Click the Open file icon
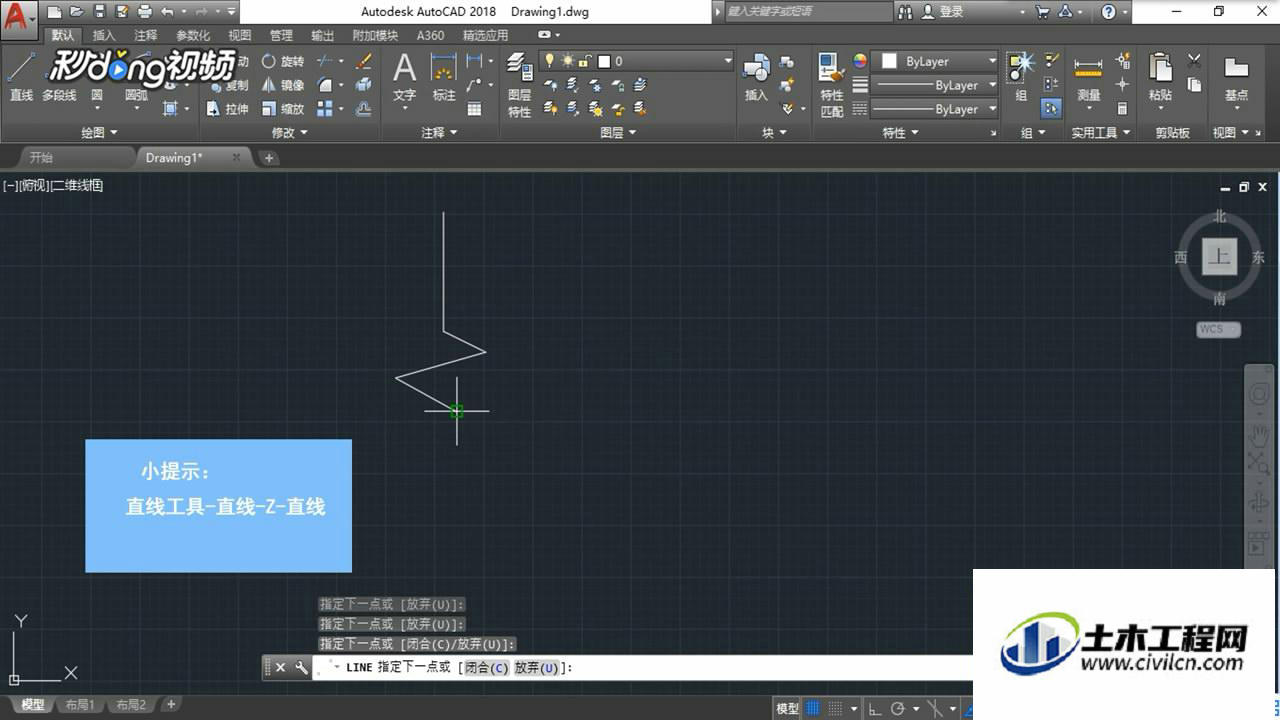Image resolution: width=1280 pixels, height=720 pixels. pos(77,12)
